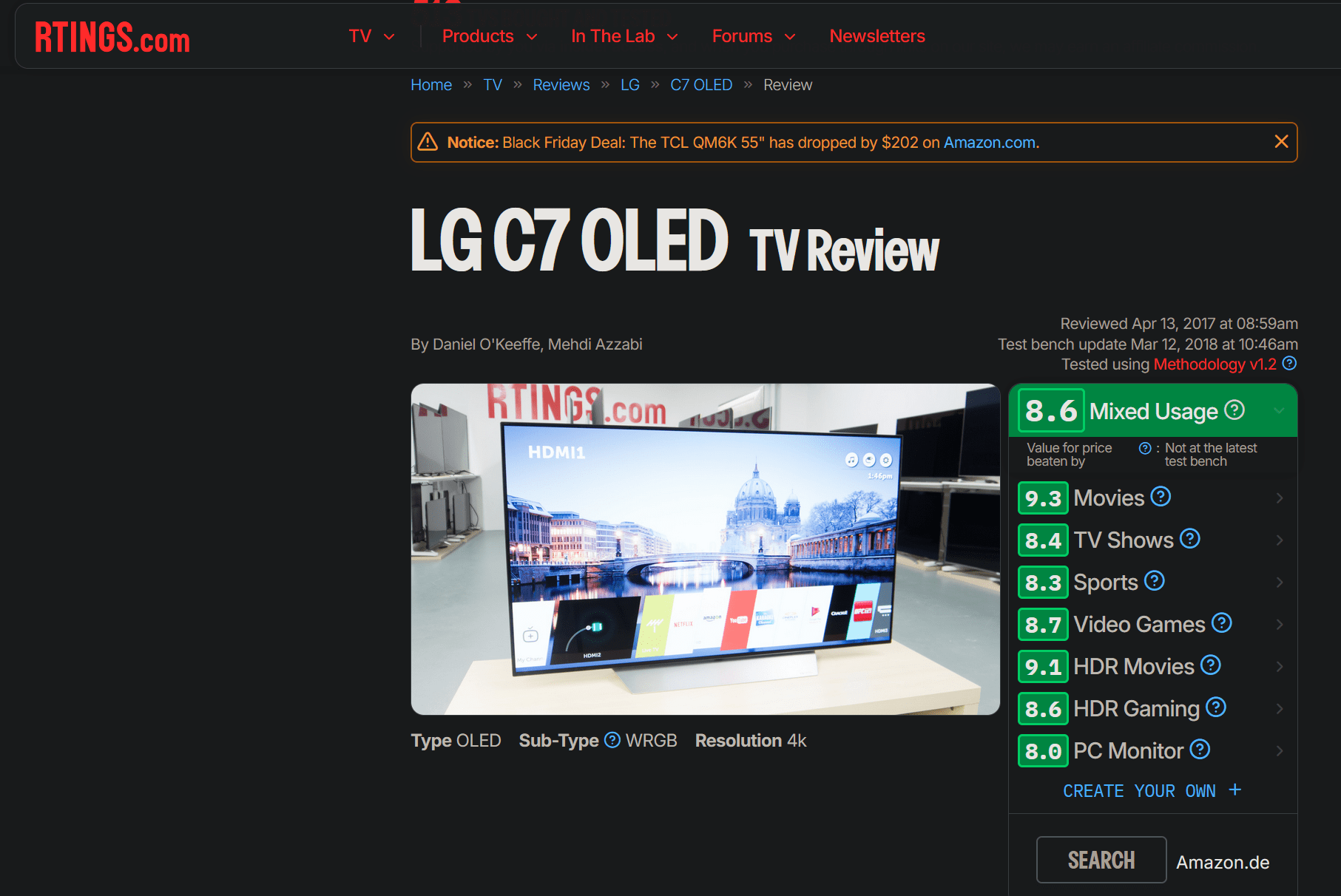The height and width of the screenshot is (896, 1341).
Task: Expand the TV Shows score row arrow
Action: [1280, 540]
